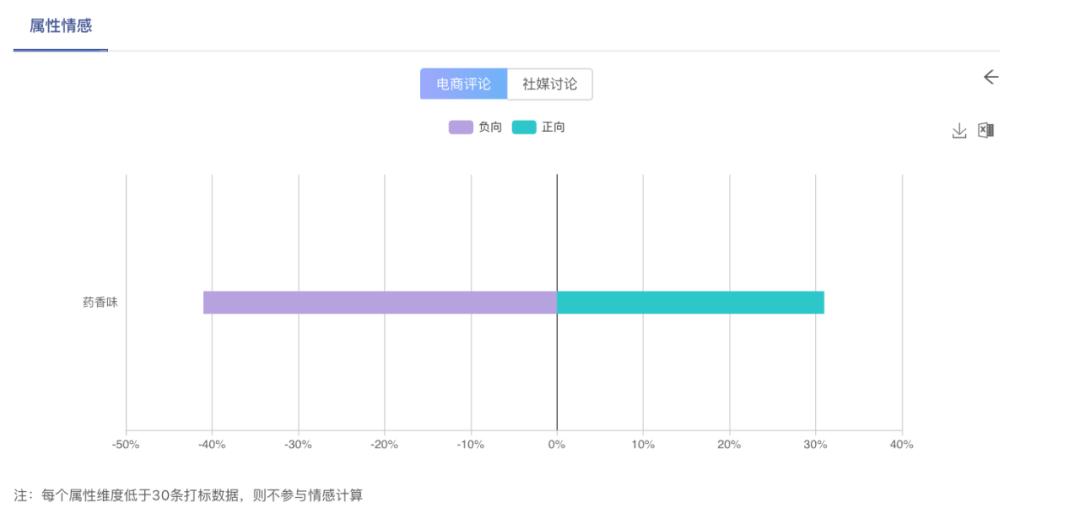Toggle the 负向 legend label
1080x513 pixels.
tap(490, 127)
